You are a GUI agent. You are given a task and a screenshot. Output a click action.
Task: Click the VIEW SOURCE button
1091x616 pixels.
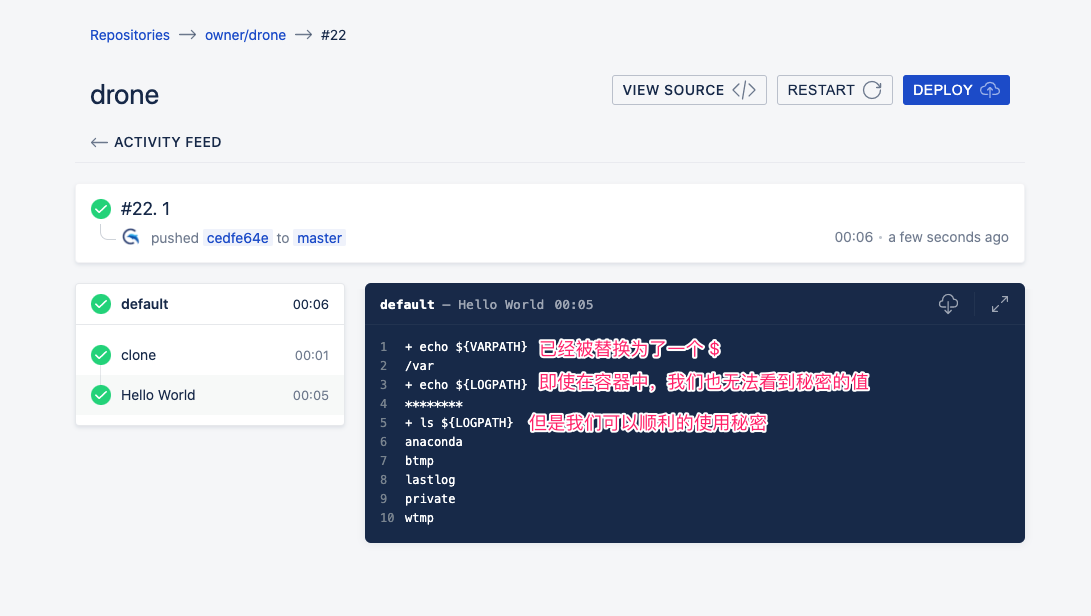689,90
